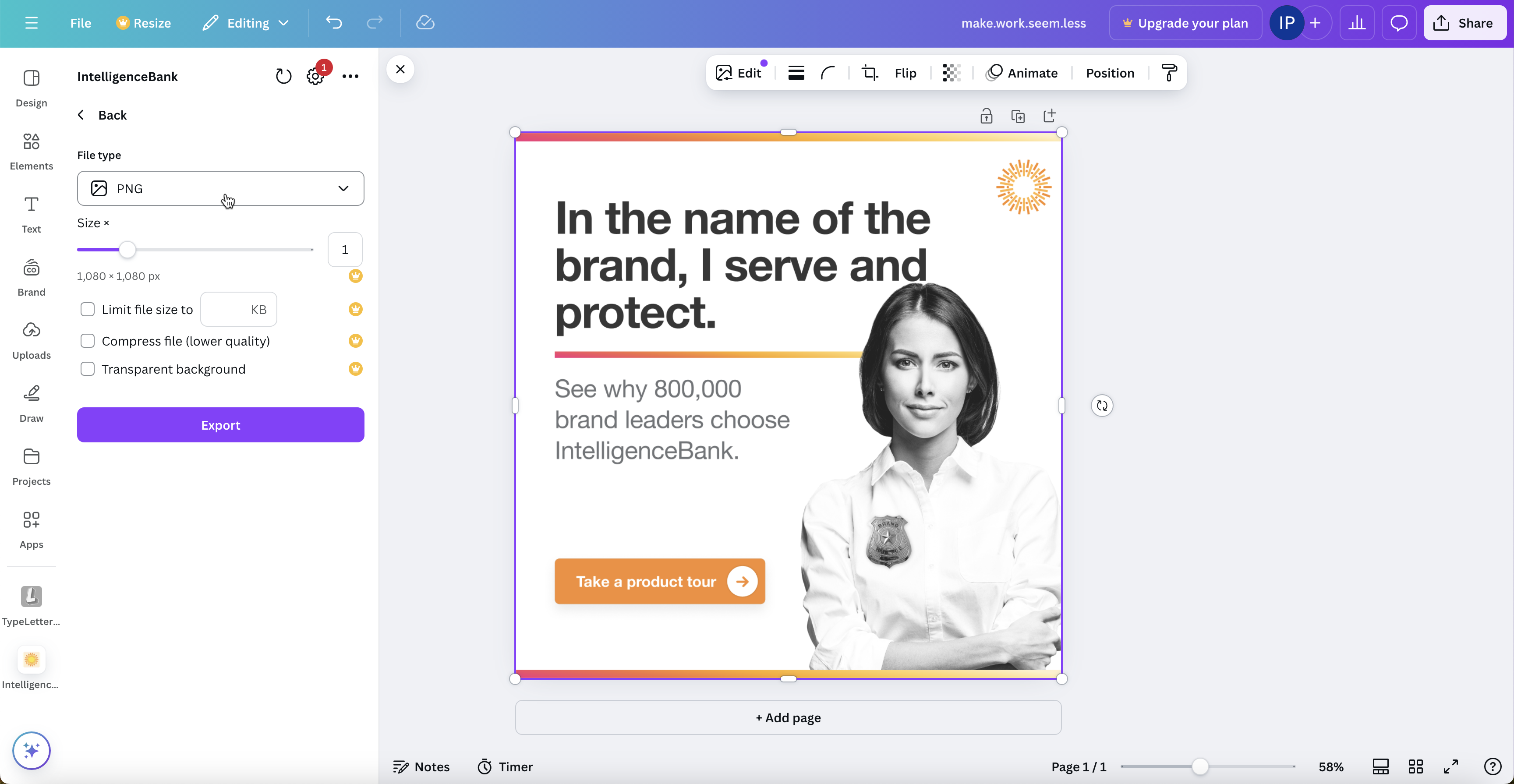Click the purple Export button

click(220, 425)
